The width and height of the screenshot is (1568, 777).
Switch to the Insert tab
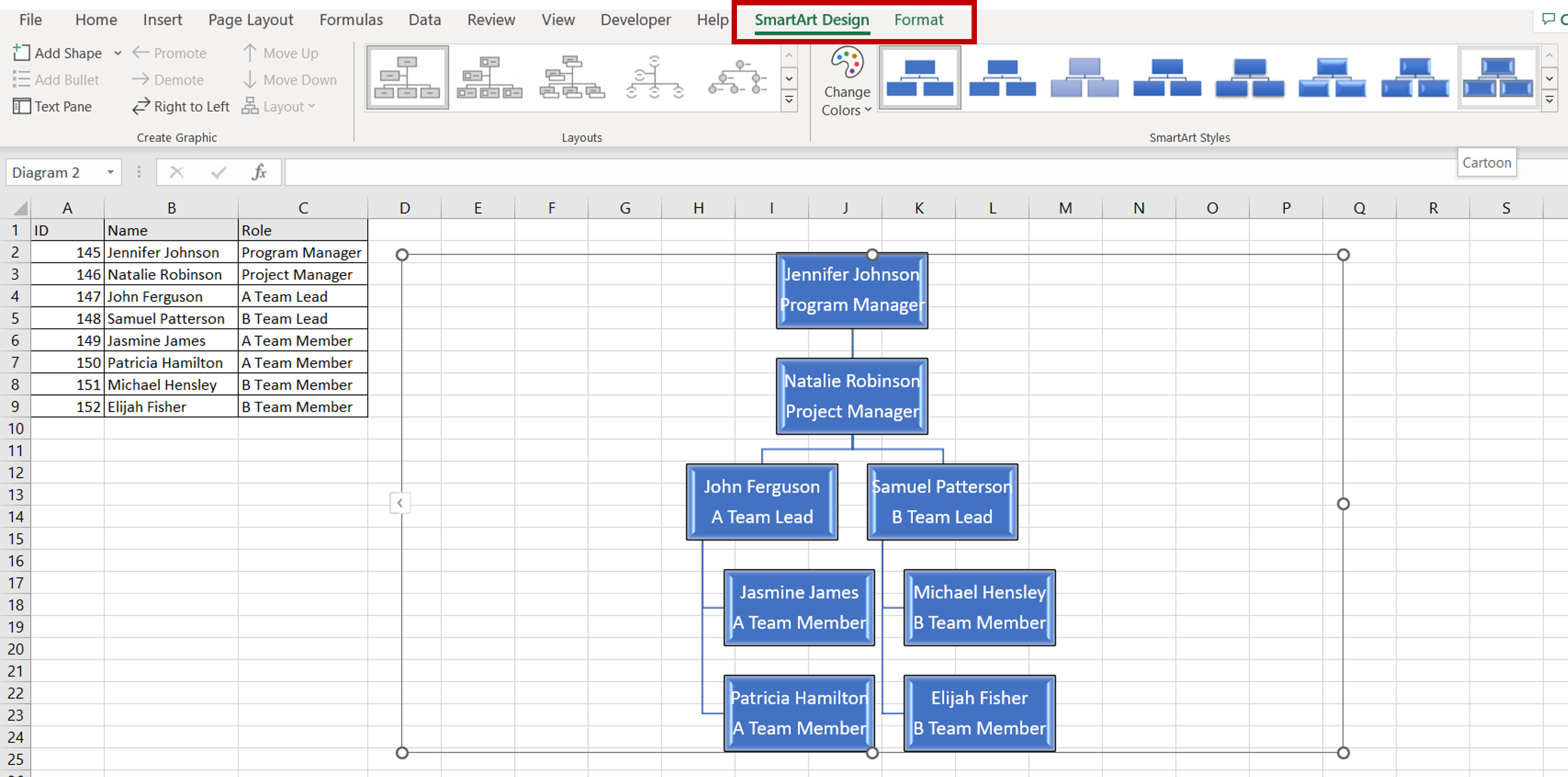click(x=162, y=20)
